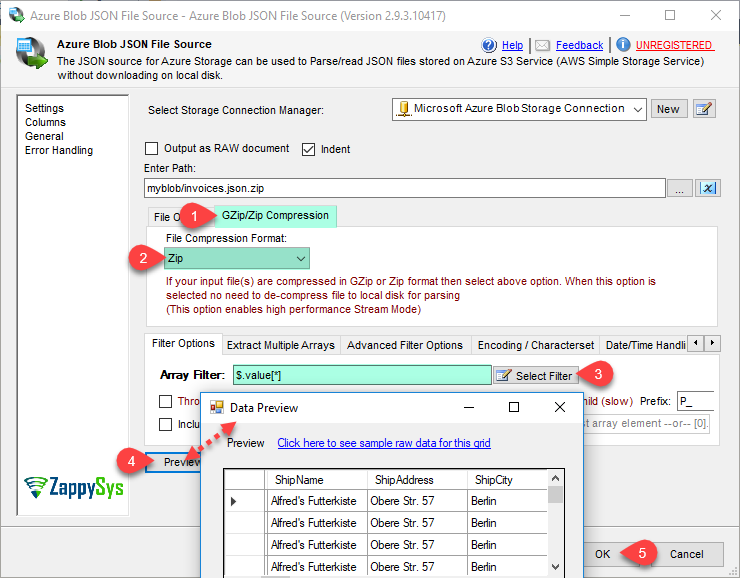Select the Filter Options tab
This screenshot has width=740, height=578.
point(183,343)
